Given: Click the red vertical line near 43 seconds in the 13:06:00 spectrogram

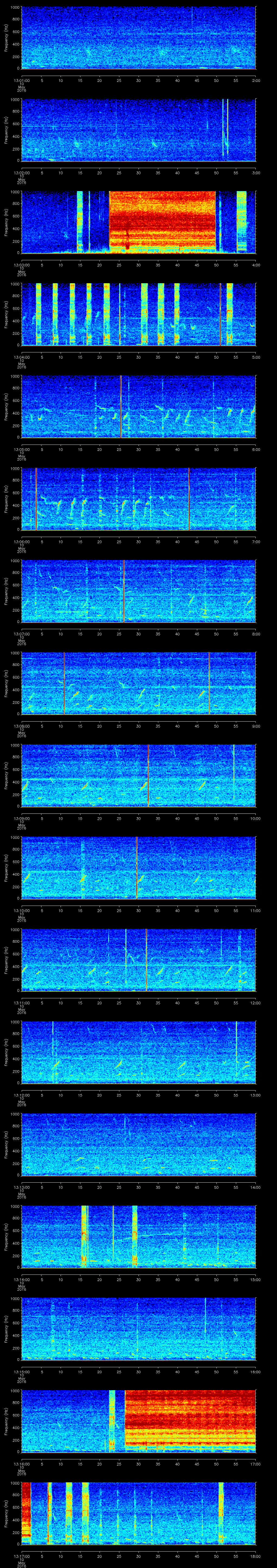Looking at the screenshot, I should point(189,499).
